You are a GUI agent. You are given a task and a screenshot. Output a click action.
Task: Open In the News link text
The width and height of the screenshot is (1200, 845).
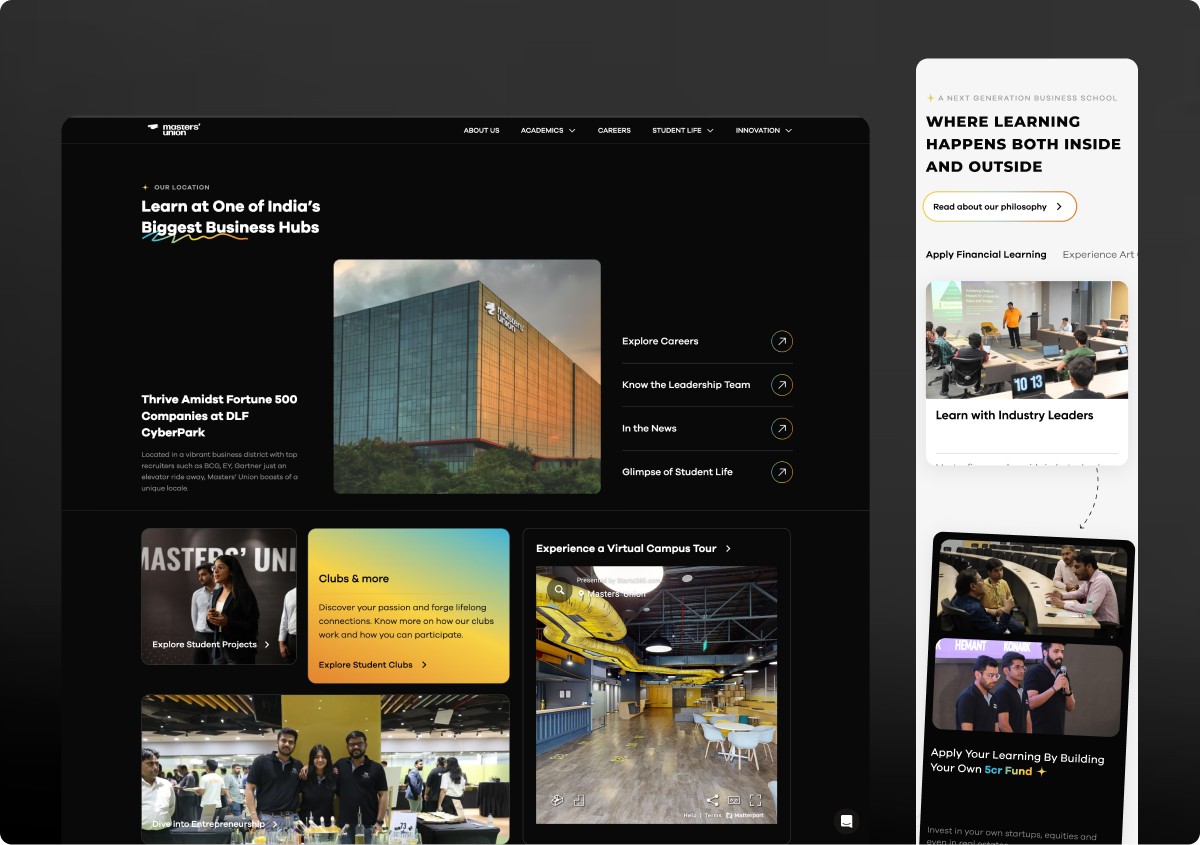click(x=649, y=428)
